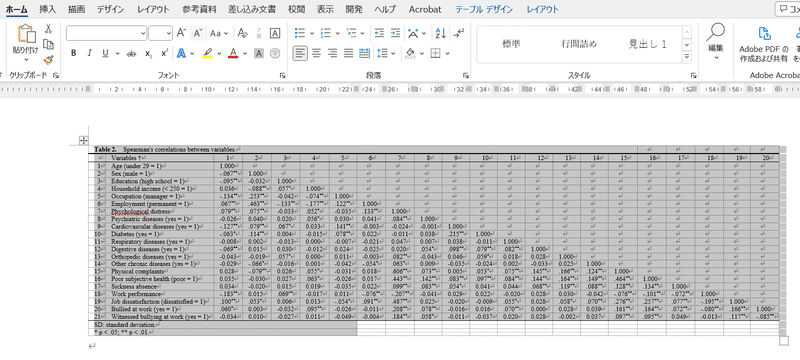Open the font color red dropdown arrow
800x360 pixels.
[245, 53]
